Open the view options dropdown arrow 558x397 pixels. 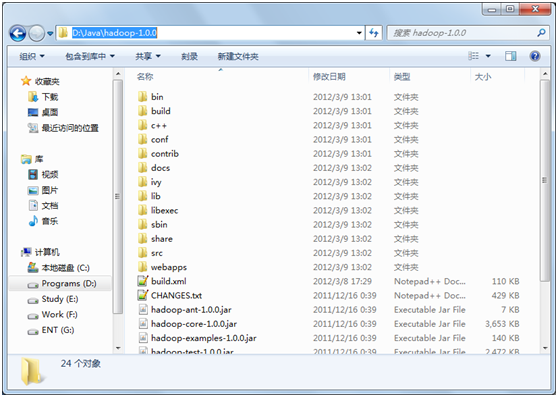coord(488,56)
